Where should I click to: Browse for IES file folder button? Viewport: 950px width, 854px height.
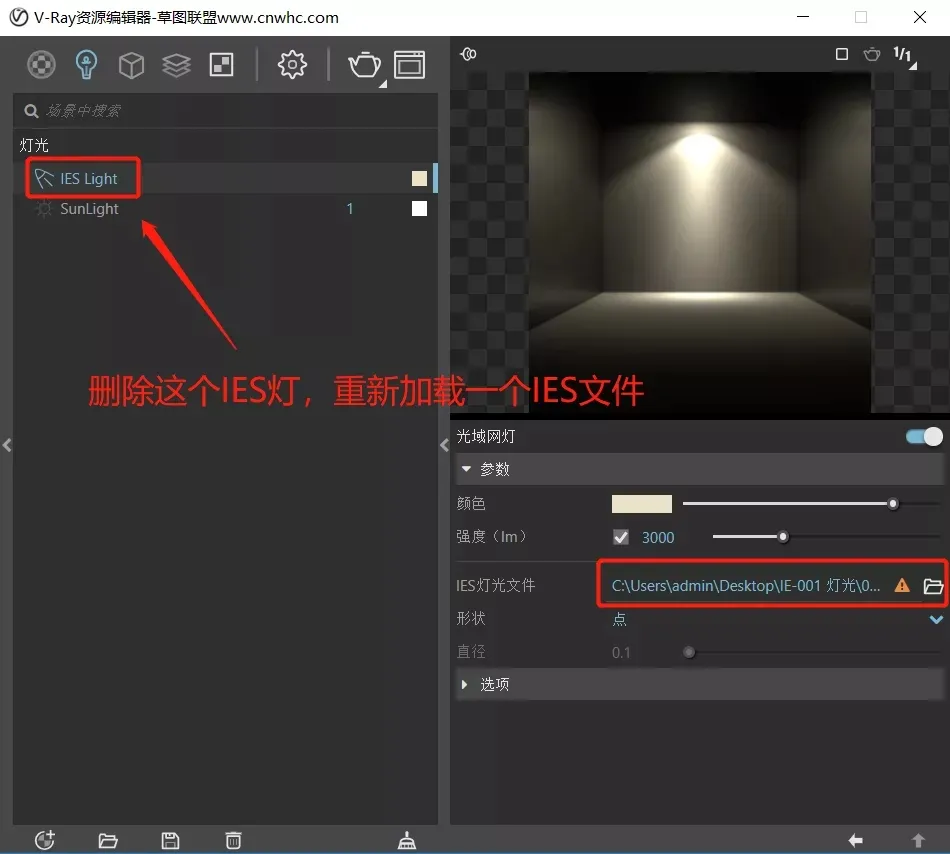pyautogui.click(x=932, y=586)
